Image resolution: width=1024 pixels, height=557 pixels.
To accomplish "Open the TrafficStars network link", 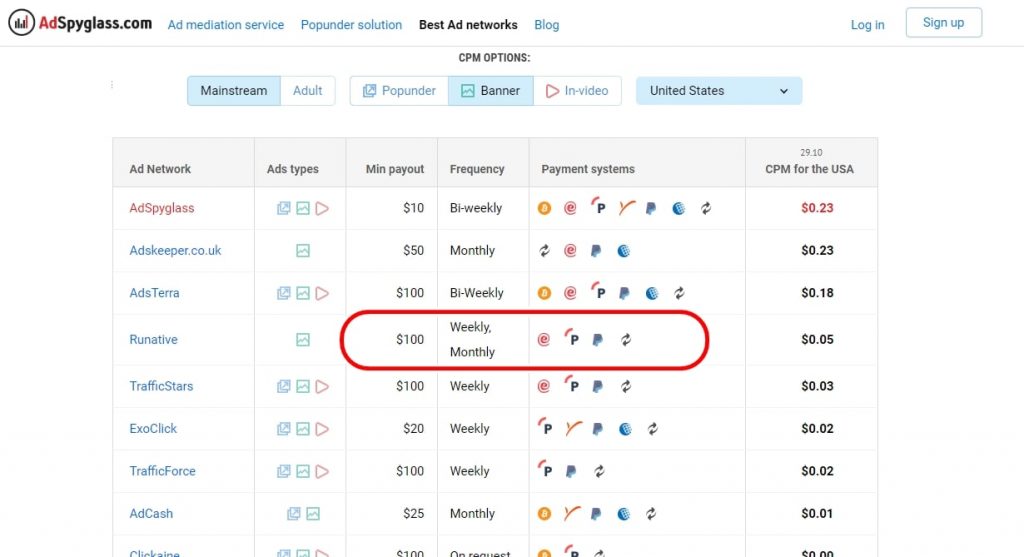I will pos(161,387).
